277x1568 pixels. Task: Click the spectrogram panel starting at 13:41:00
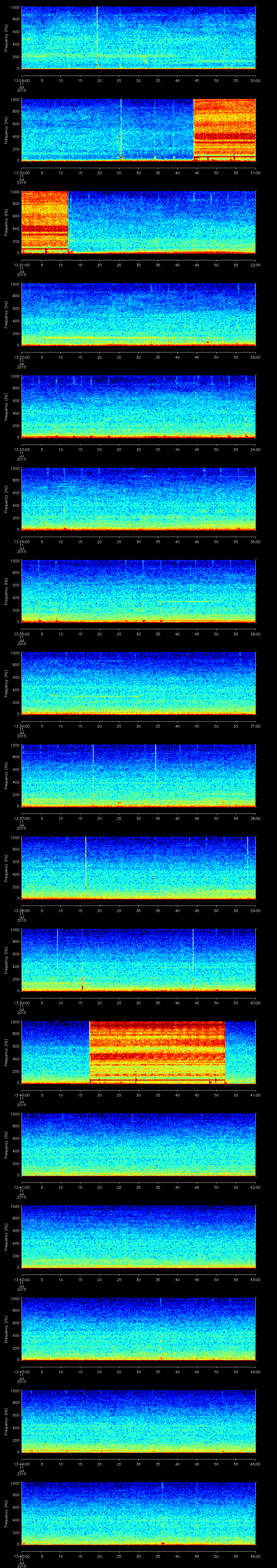pos(138,1145)
